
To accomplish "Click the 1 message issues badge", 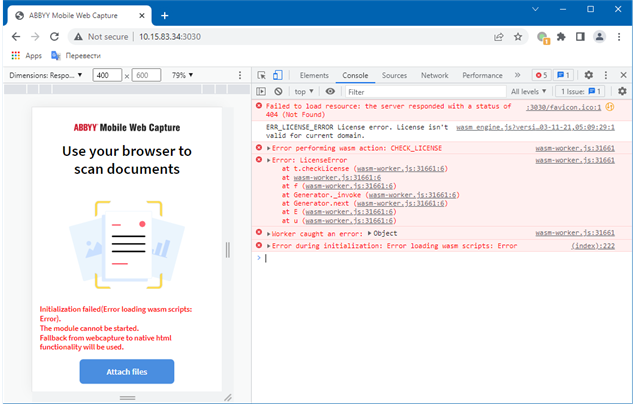I will [x=563, y=75].
